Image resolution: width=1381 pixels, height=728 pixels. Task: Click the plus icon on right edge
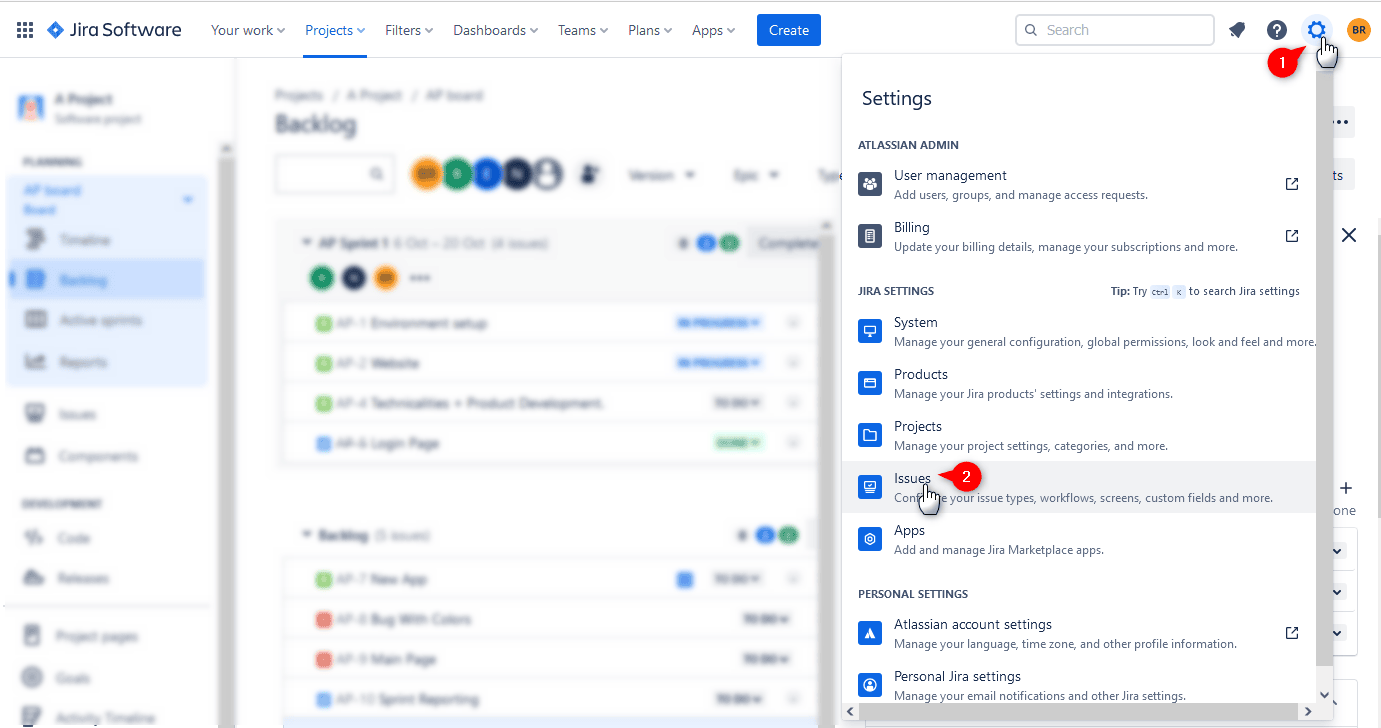[x=1346, y=488]
